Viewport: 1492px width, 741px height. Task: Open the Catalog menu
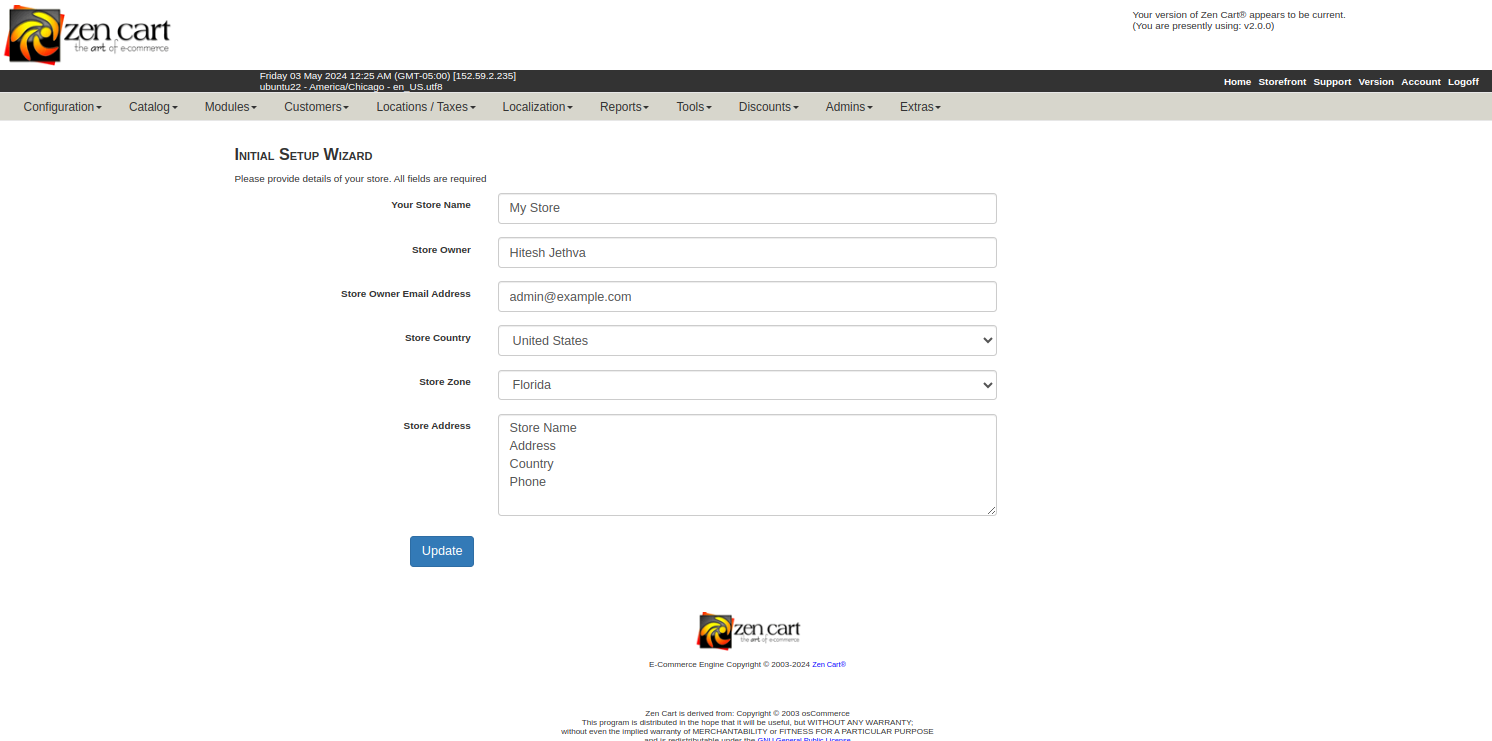153,107
